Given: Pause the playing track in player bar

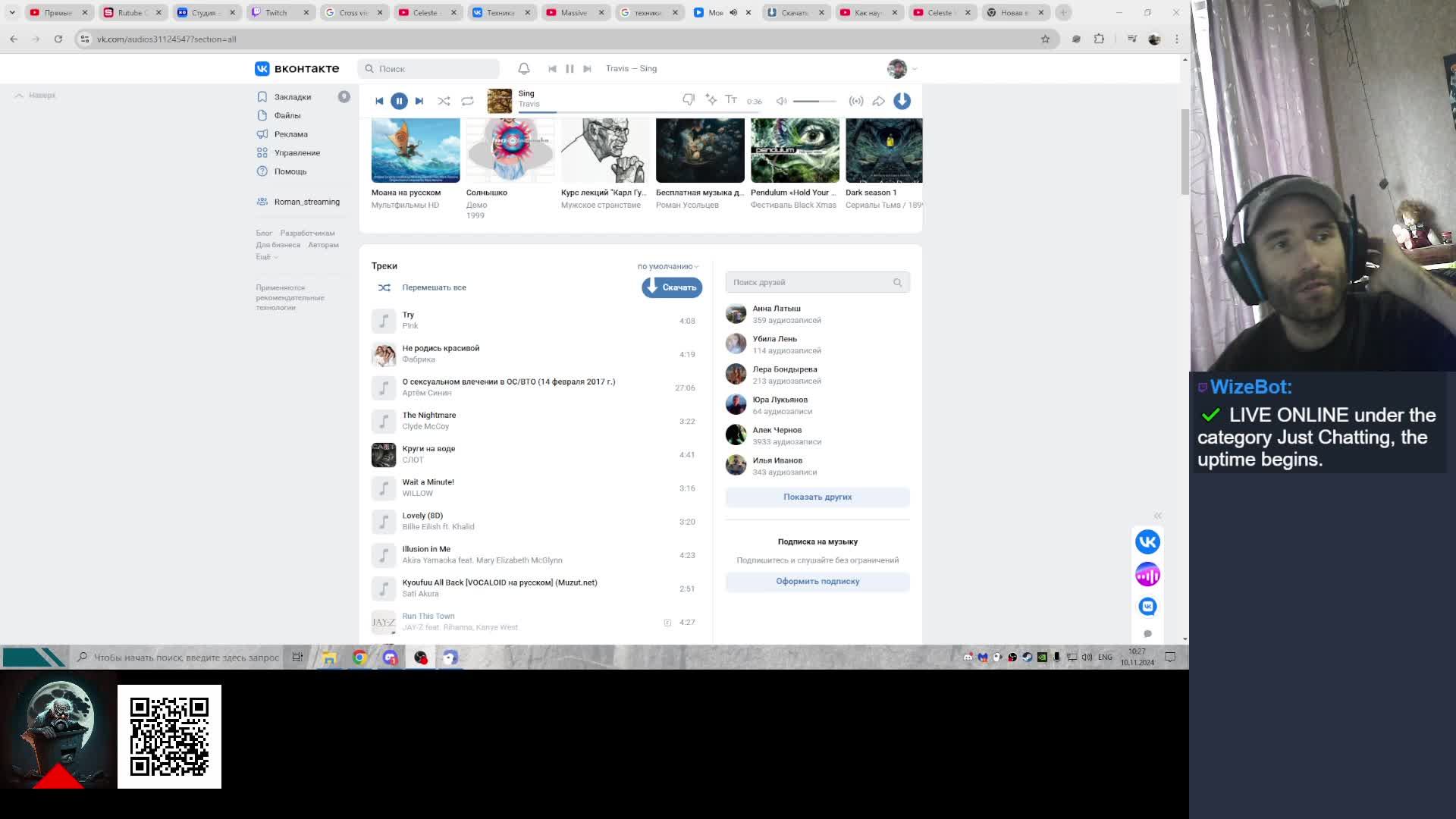Looking at the screenshot, I should (x=399, y=101).
